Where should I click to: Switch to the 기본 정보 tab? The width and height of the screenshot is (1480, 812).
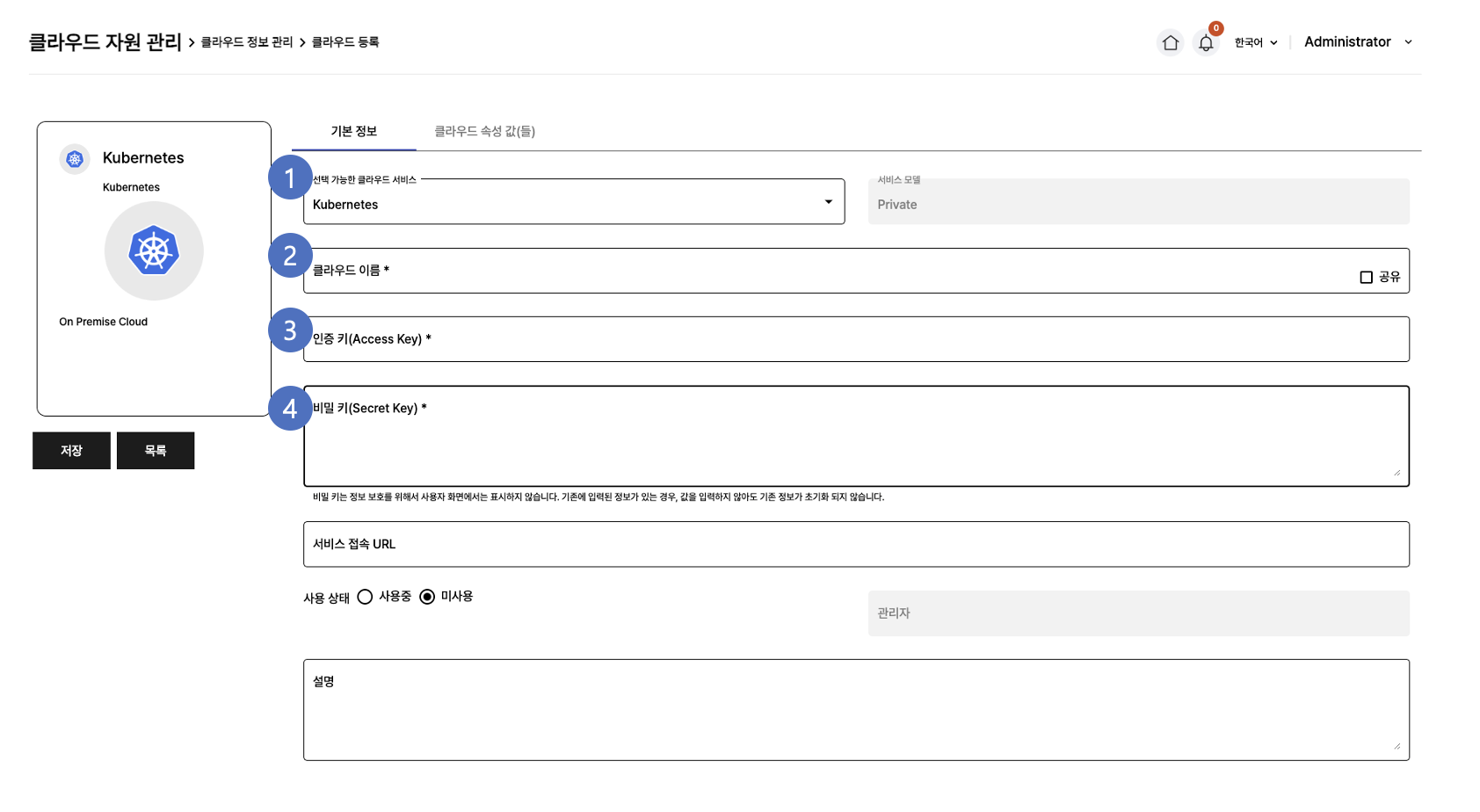click(x=353, y=132)
